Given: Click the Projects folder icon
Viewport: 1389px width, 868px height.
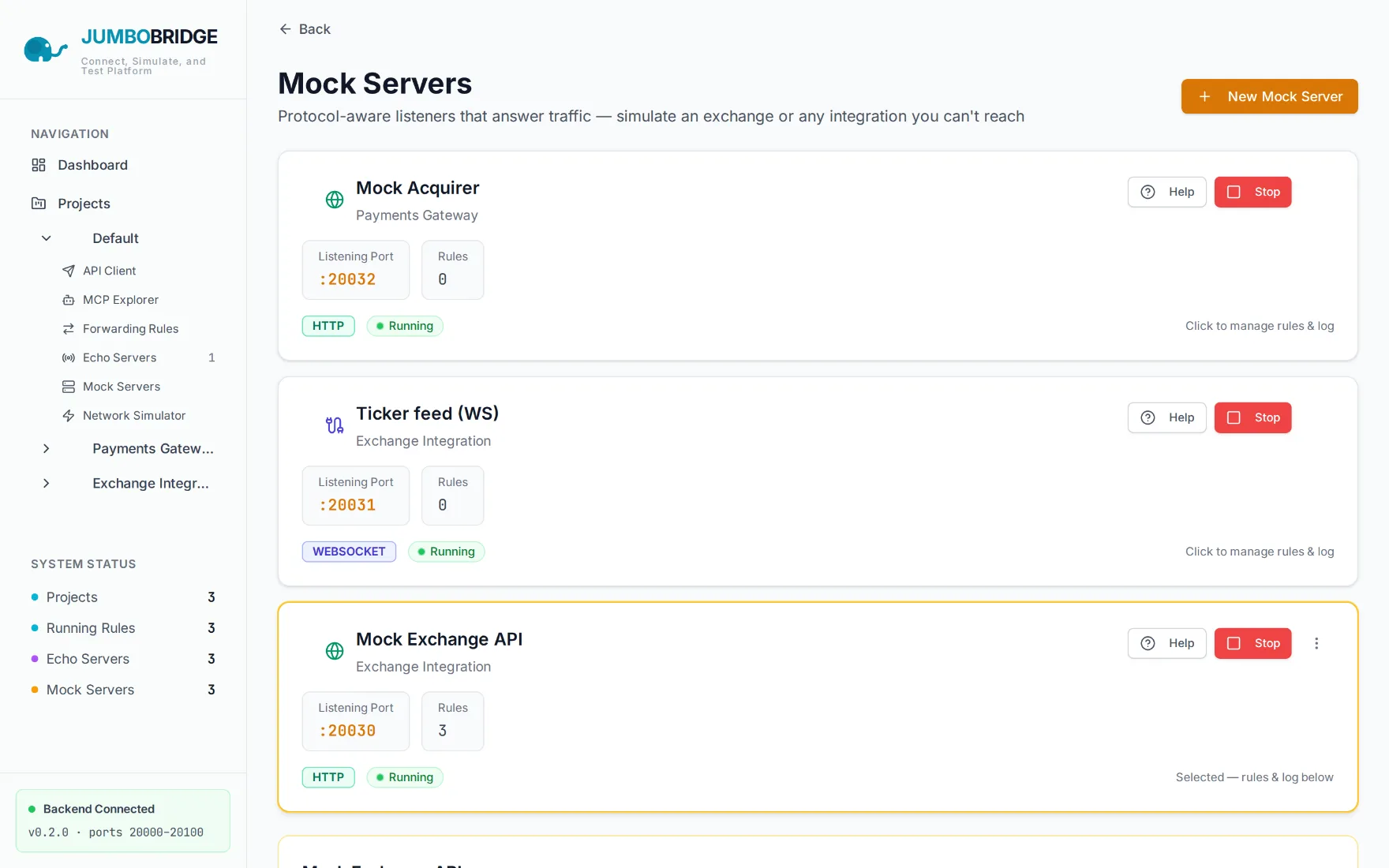Looking at the screenshot, I should tap(38, 204).
